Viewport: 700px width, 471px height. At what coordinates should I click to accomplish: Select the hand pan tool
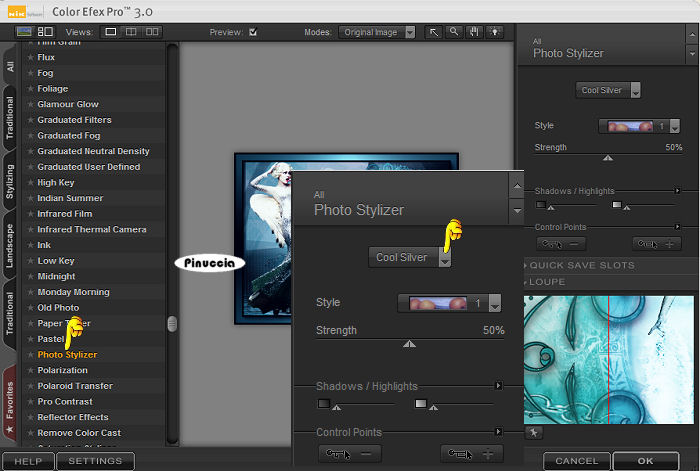[x=474, y=32]
